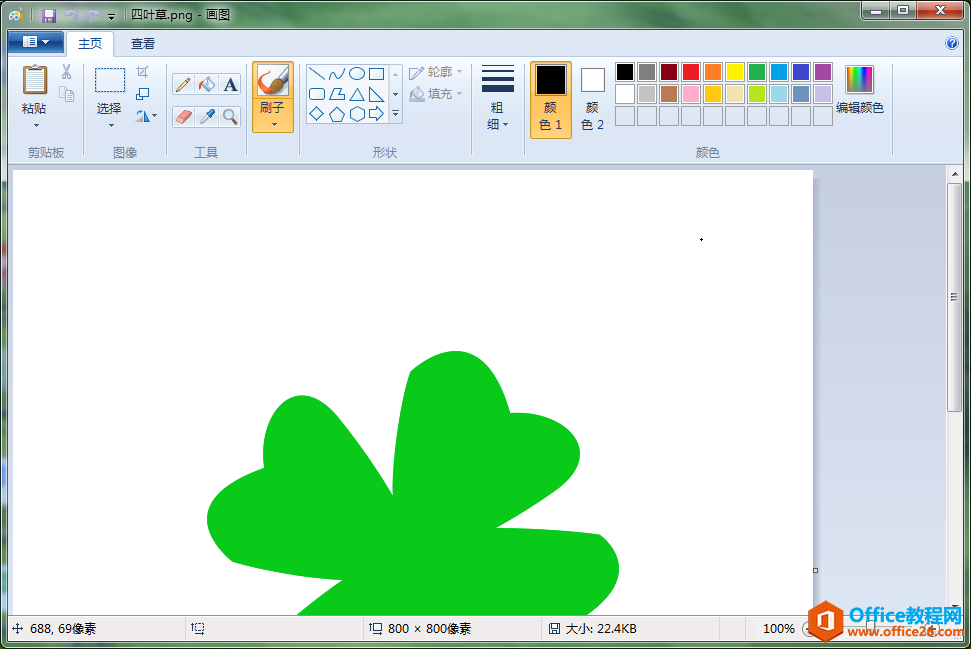Image resolution: width=971 pixels, height=649 pixels.
Task: Click the vertical scrollbar thumb
Action: [x=954, y=297]
